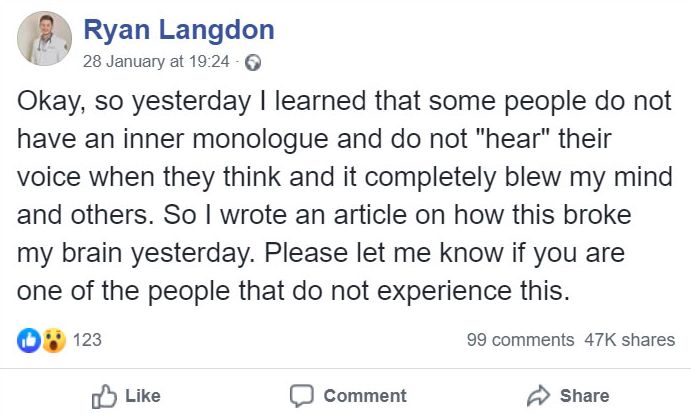The height and width of the screenshot is (416, 691).
Task: View the 123 reactions list
Action: pos(87,340)
